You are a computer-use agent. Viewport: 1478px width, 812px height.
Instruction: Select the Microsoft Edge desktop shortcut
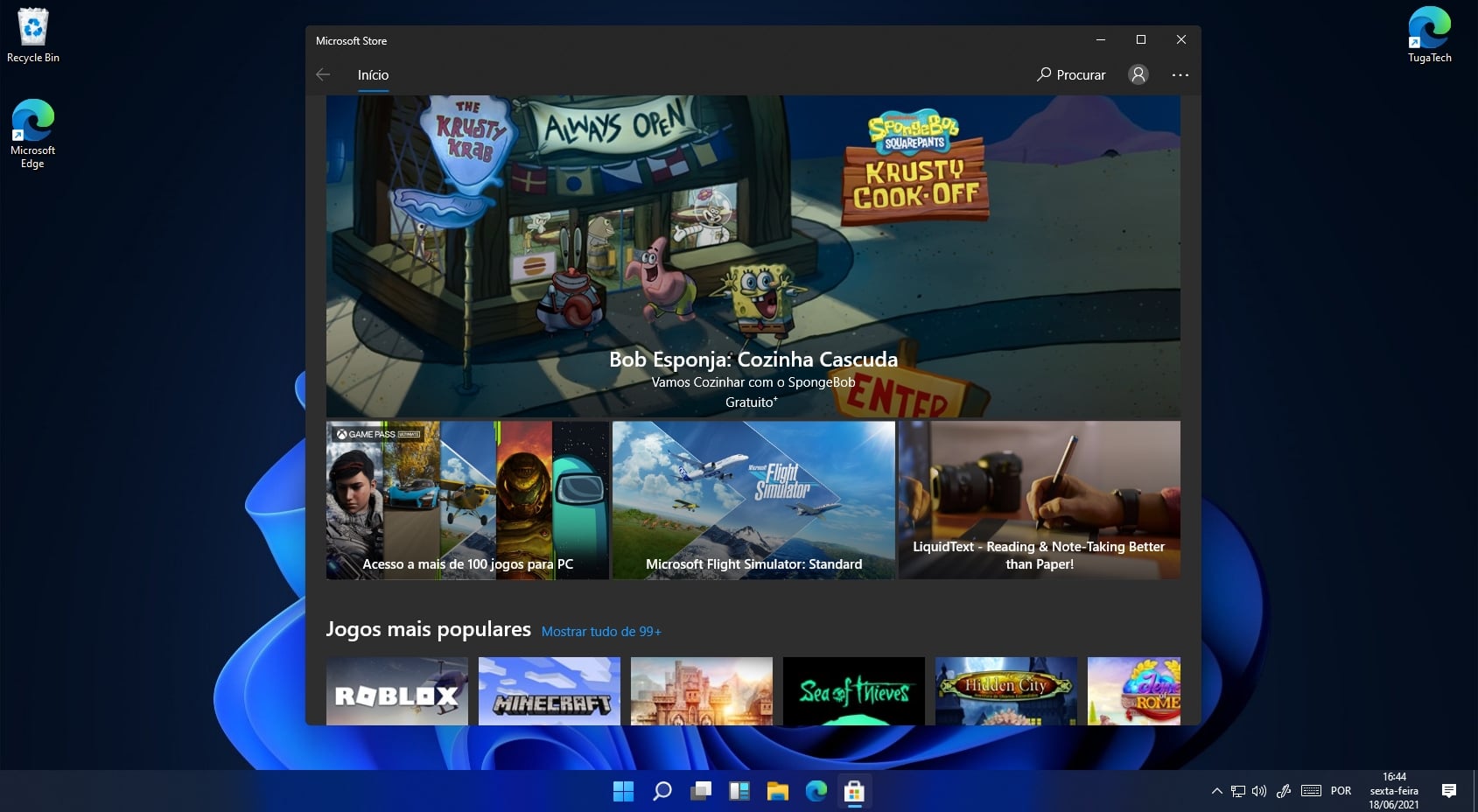click(x=33, y=134)
